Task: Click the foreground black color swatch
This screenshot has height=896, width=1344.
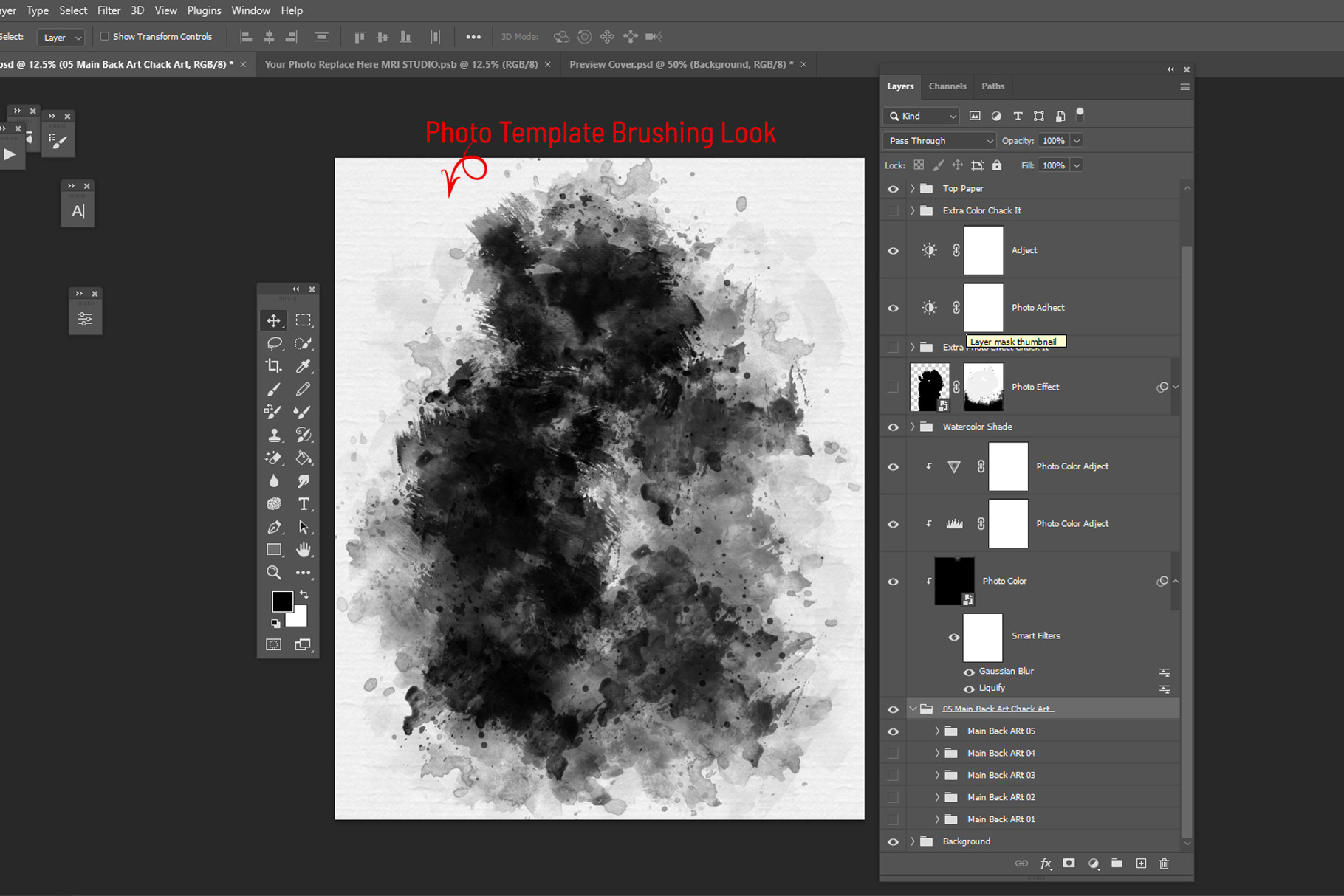Action: (281, 600)
